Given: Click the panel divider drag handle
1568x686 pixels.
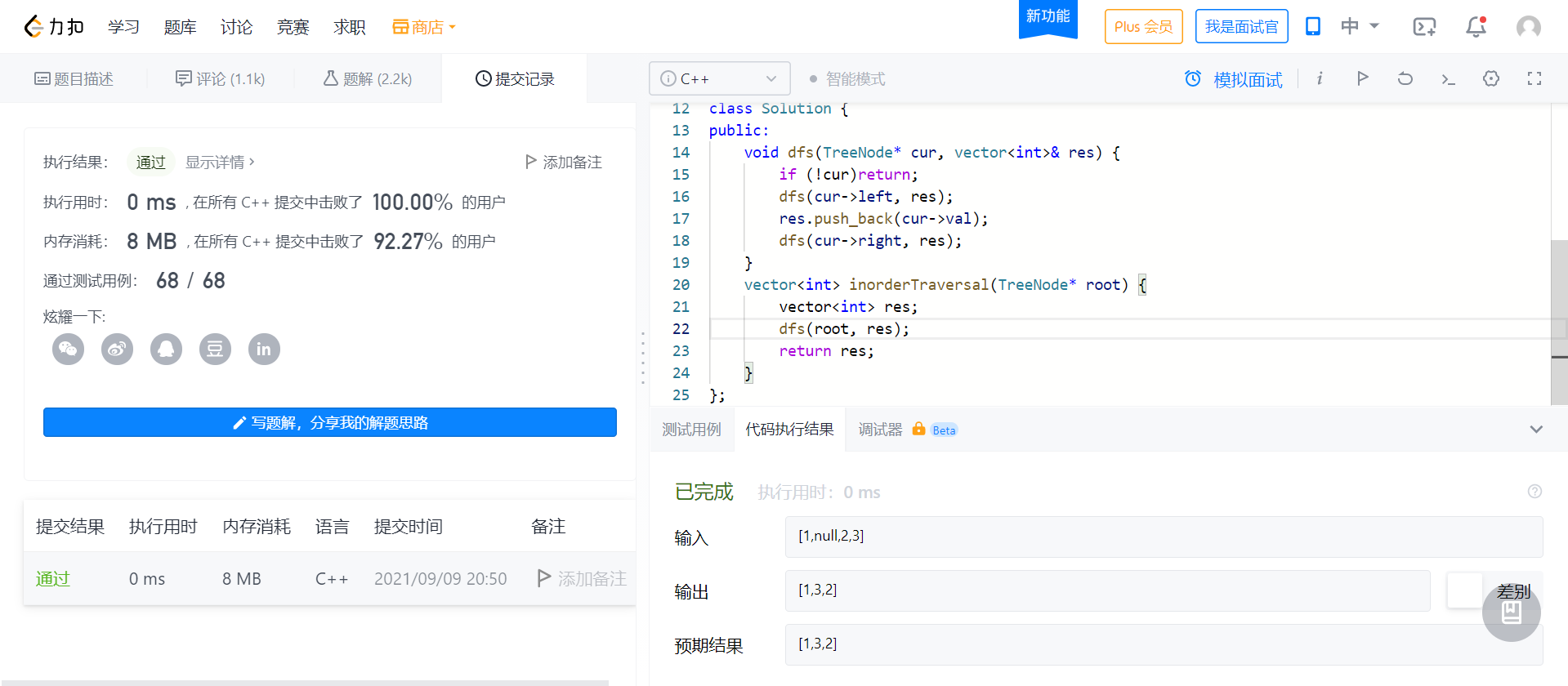Looking at the screenshot, I should click(643, 358).
